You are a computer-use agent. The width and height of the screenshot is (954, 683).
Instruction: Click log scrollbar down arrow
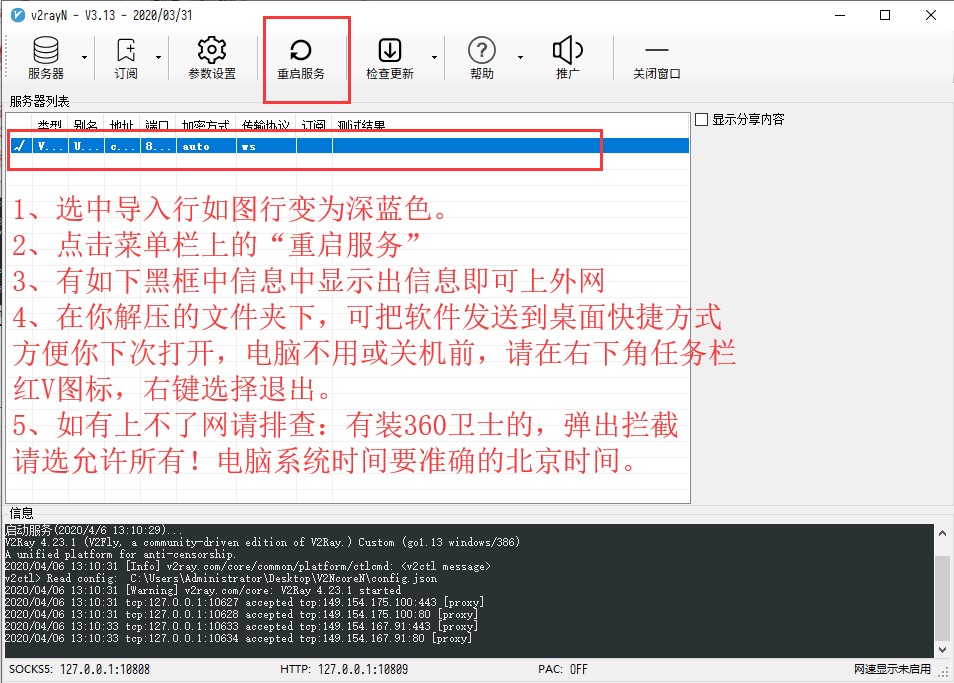[x=942, y=649]
